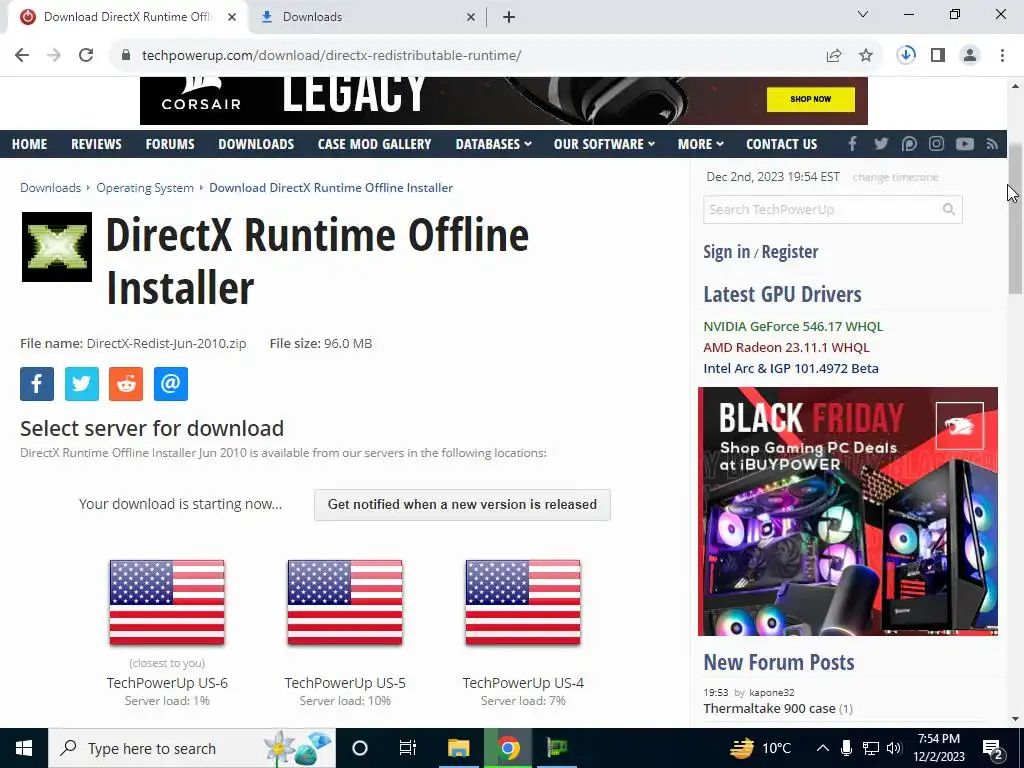Share page via email @ button
The width and height of the screenshot is (1024, 768).
(170, 383)
